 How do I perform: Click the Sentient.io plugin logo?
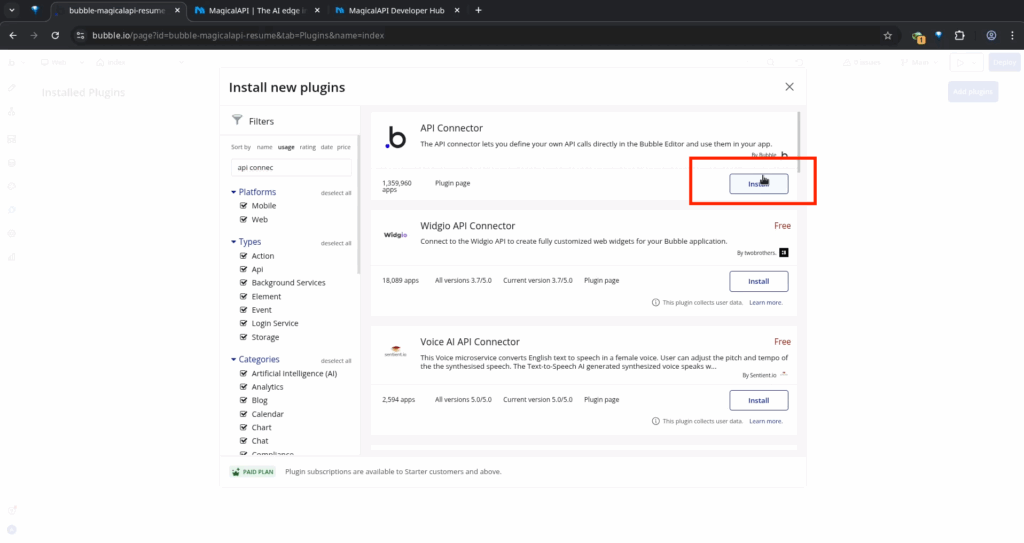coord(395,351)
